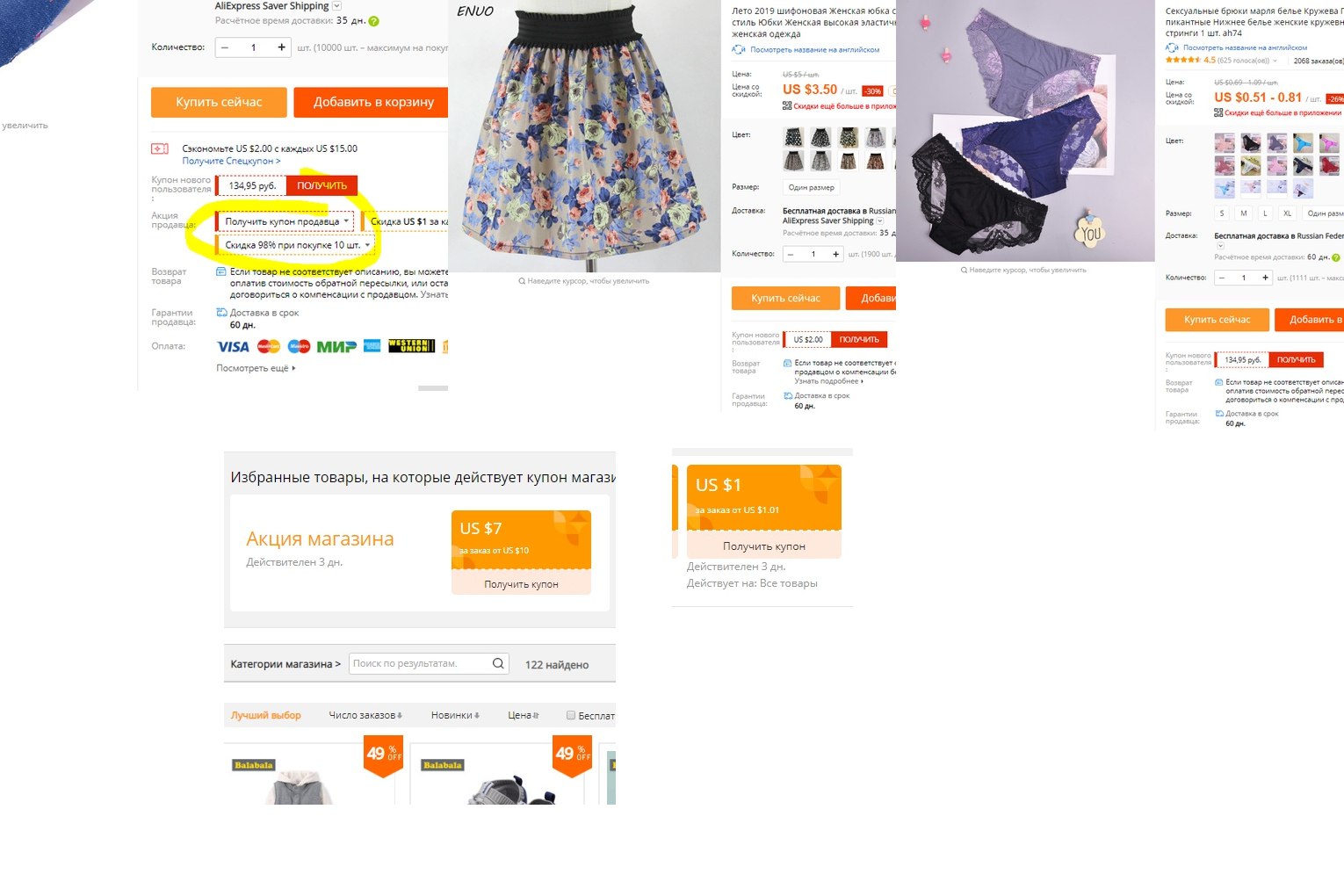
Task: Click the MasterCard payment icon
Action: (269, 346)
